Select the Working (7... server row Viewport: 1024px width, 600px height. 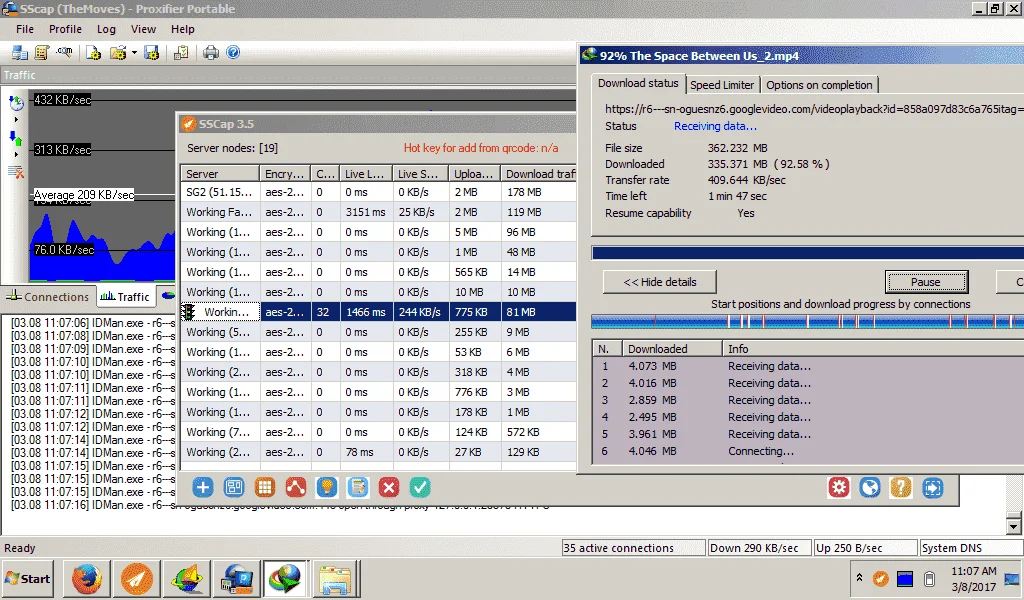coord(379,432)
